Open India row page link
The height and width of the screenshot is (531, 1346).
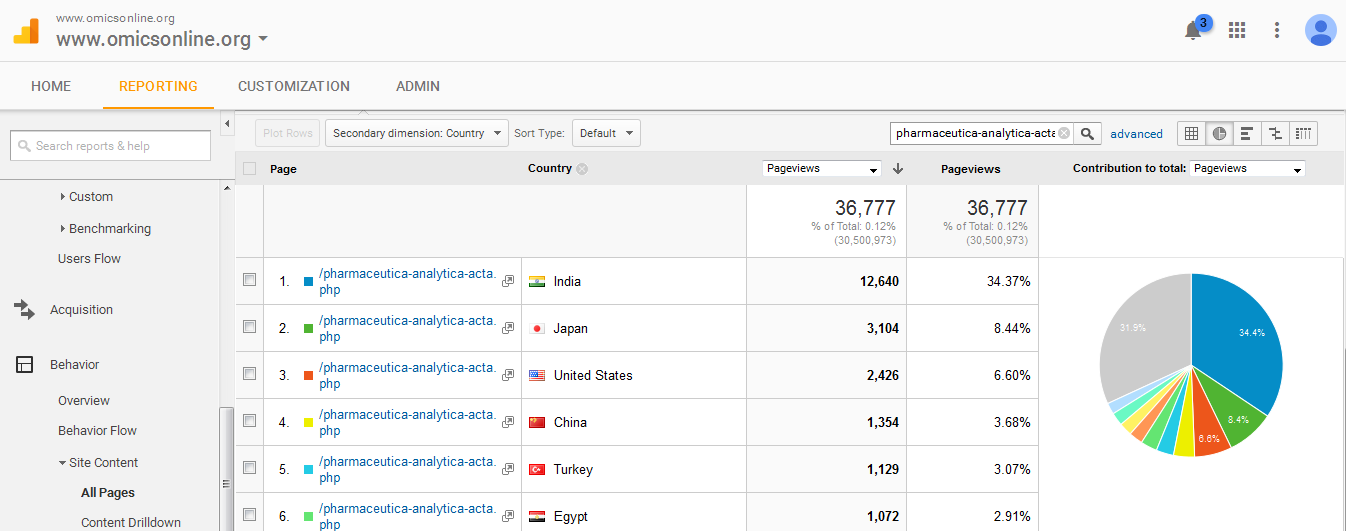click(x=407, y=282)
